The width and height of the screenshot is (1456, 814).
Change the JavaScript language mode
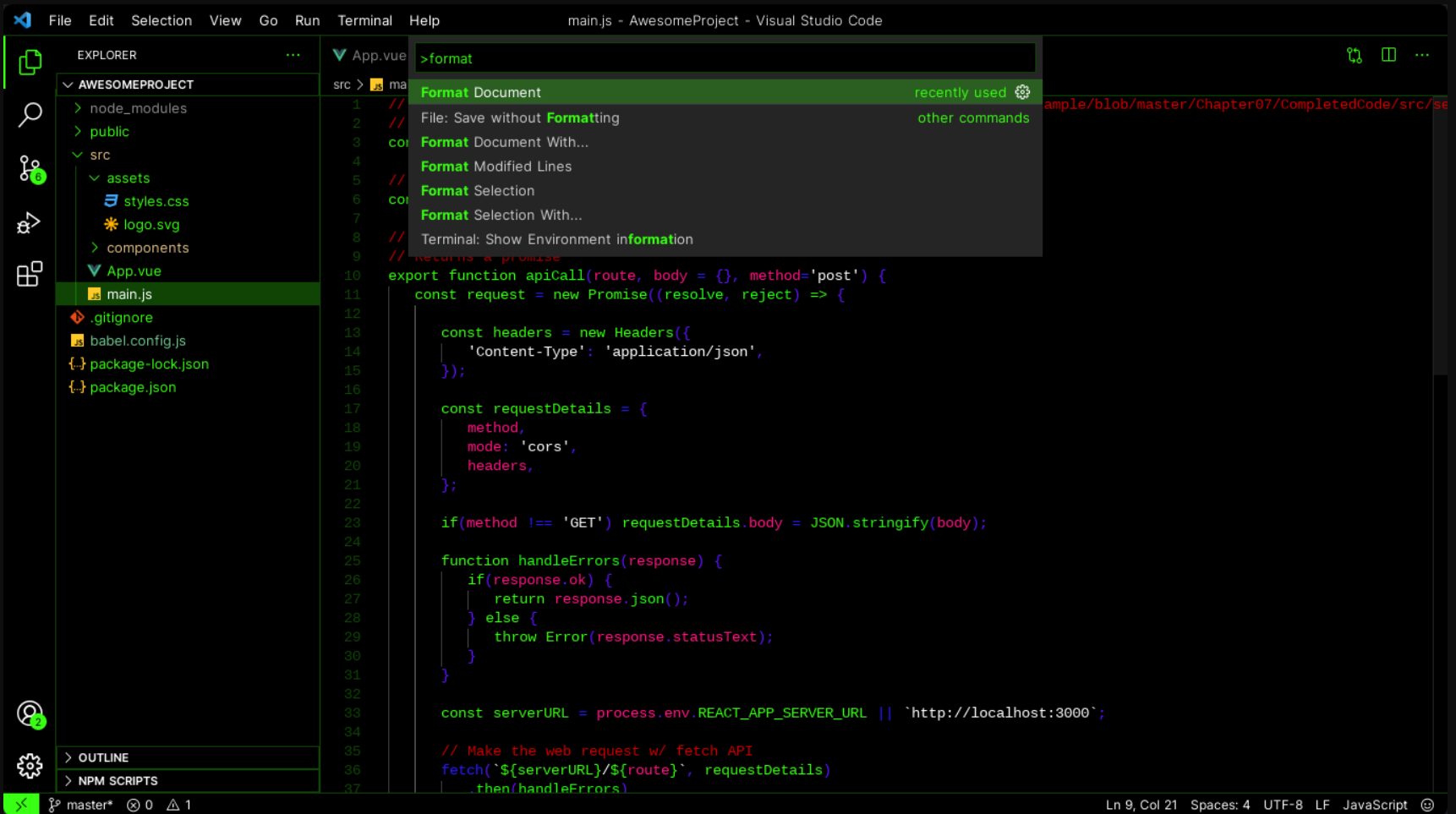click(1375, 805)
